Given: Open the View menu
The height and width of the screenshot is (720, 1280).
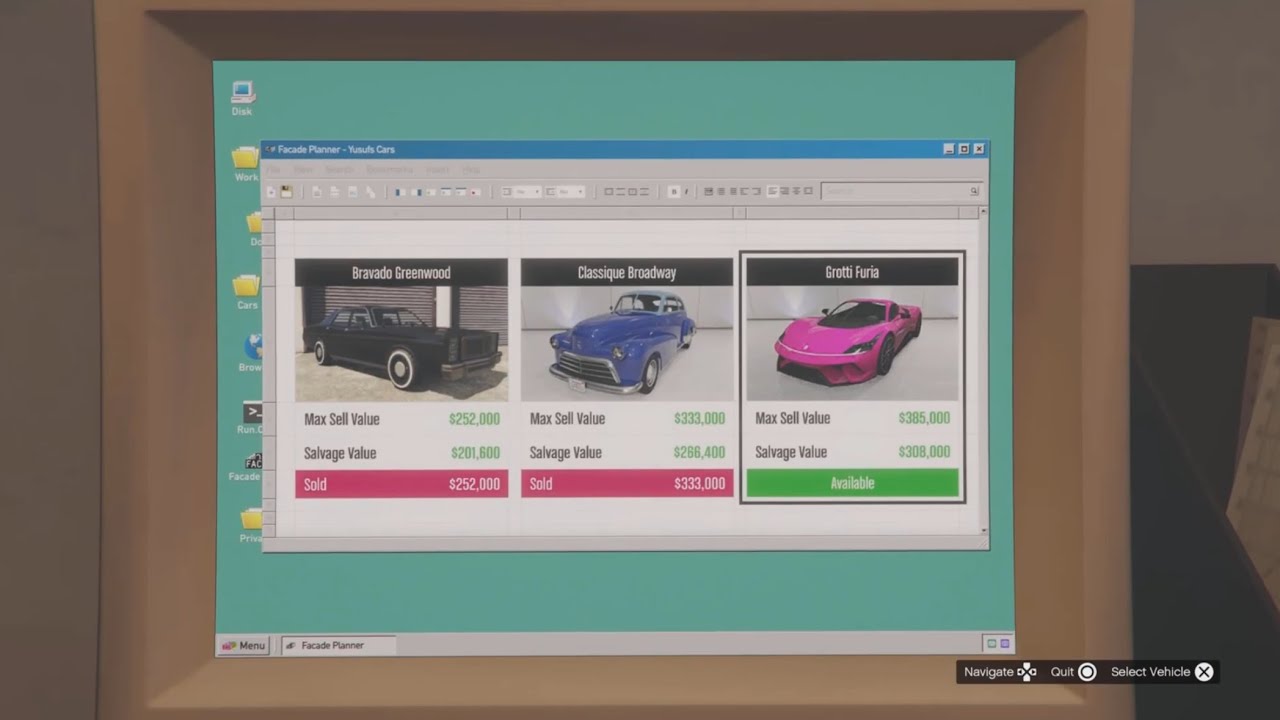Looking at the screenshot, I should coord(303,170).
